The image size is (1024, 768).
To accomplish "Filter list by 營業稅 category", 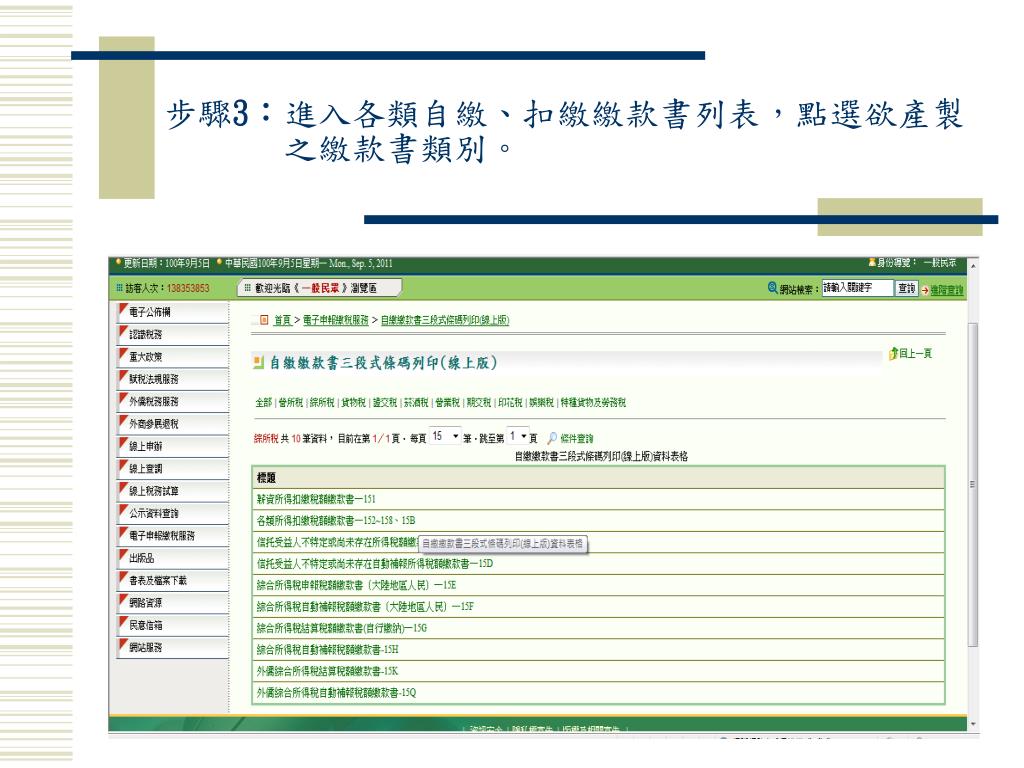I will 447,402.
